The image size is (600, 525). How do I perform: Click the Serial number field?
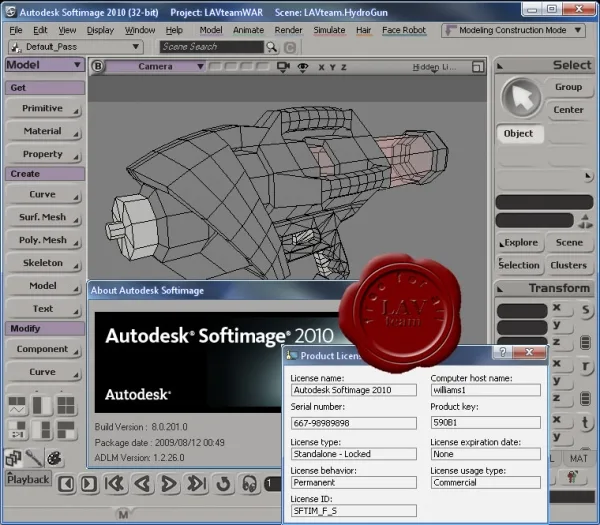point(354,423)
